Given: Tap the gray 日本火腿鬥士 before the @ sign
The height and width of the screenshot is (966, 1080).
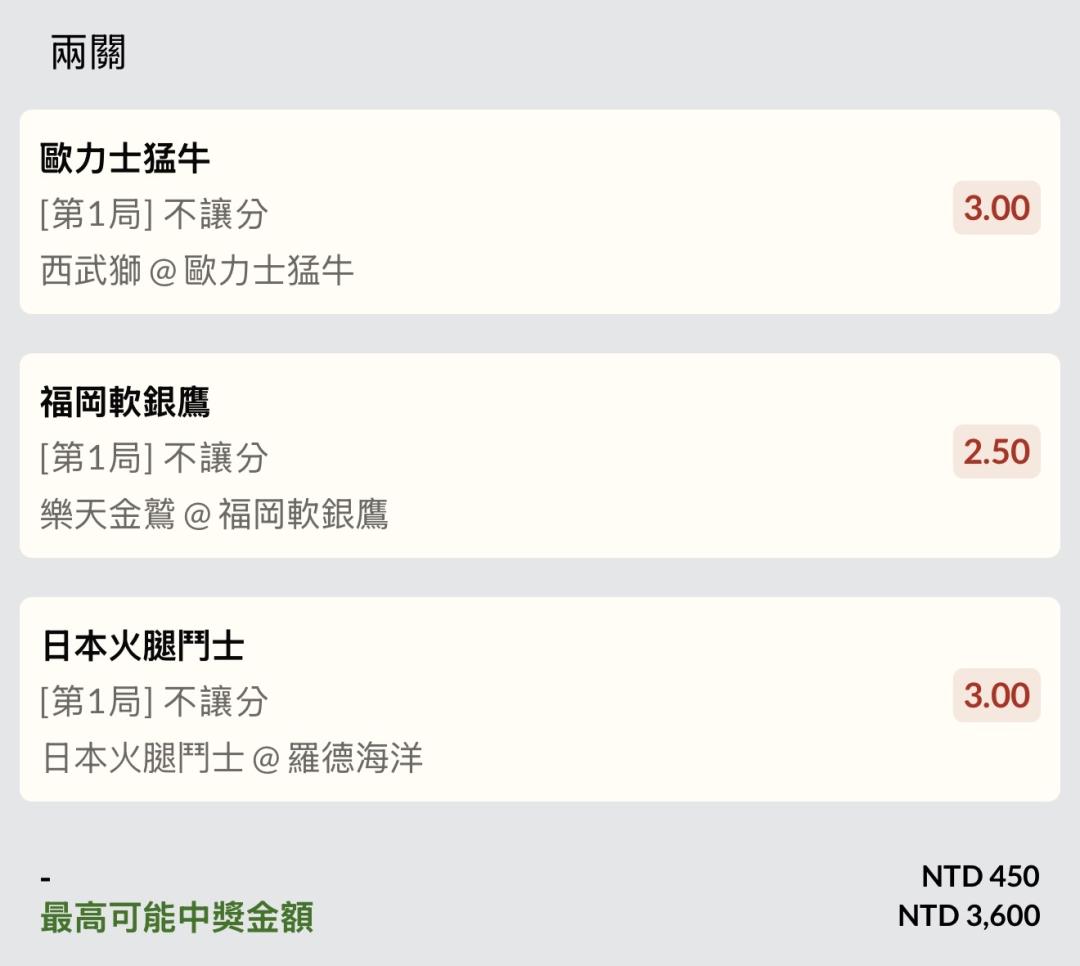Looking at the screenshot, I should (142, 758).
